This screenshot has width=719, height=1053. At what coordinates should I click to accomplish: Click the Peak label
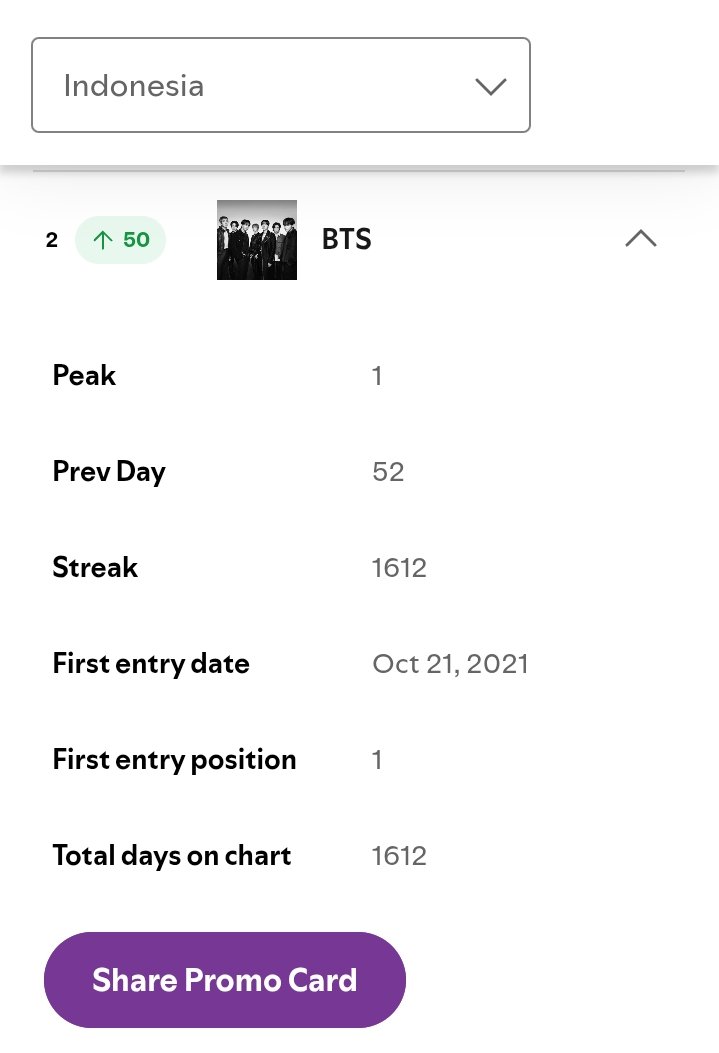(84, 375)
